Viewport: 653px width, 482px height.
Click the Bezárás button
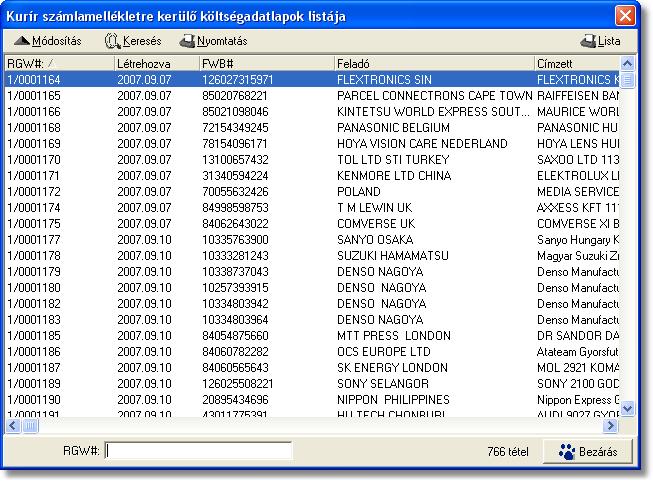pos(588,452)
